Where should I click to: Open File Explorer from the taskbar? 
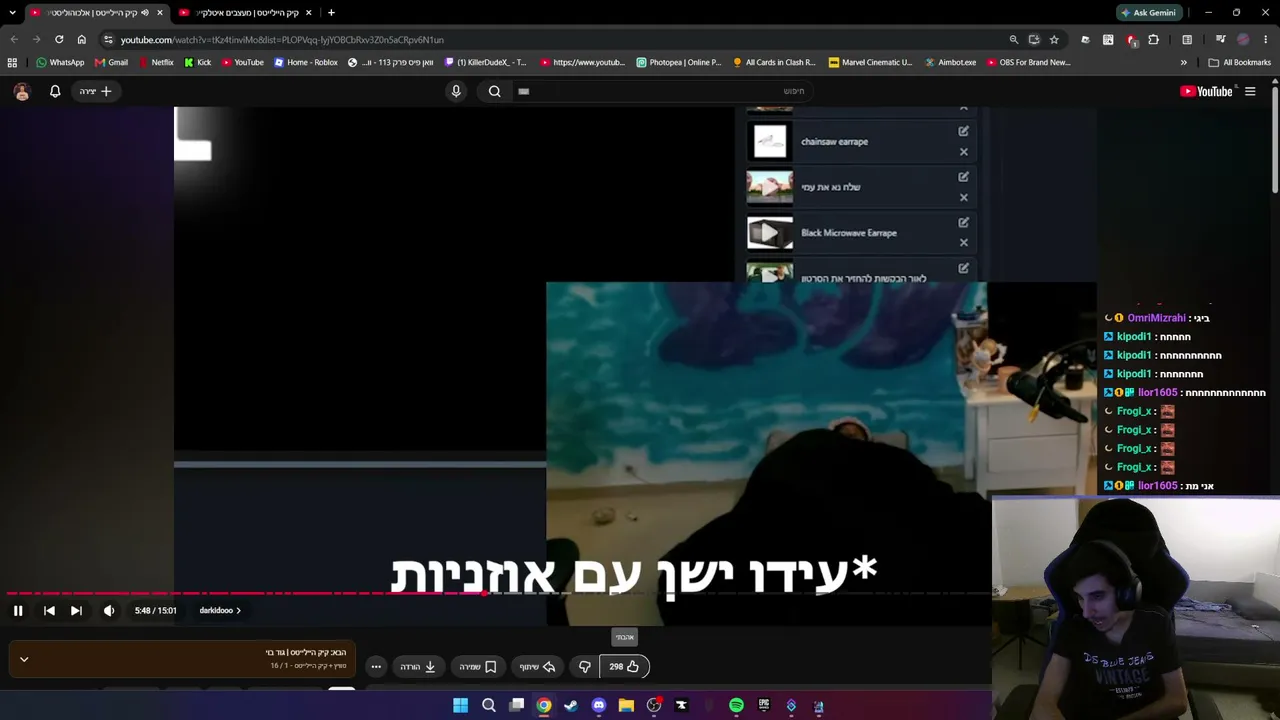pos(626,706)
